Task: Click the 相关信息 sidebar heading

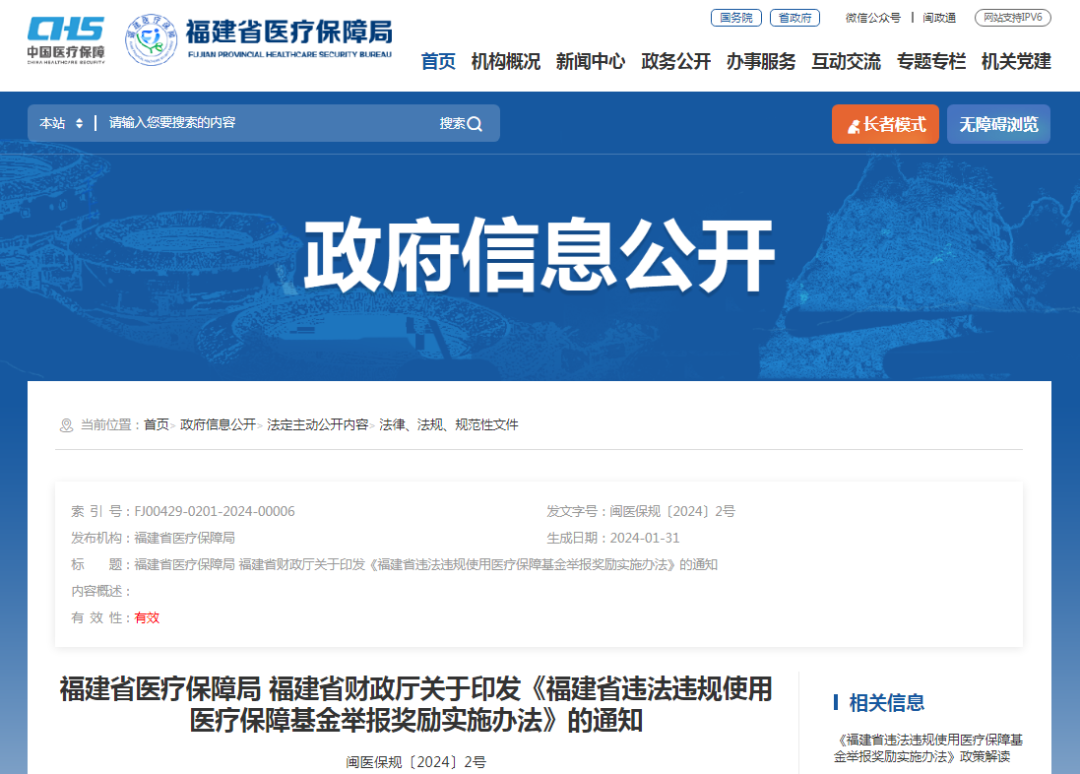Action: tap(886, 703)
